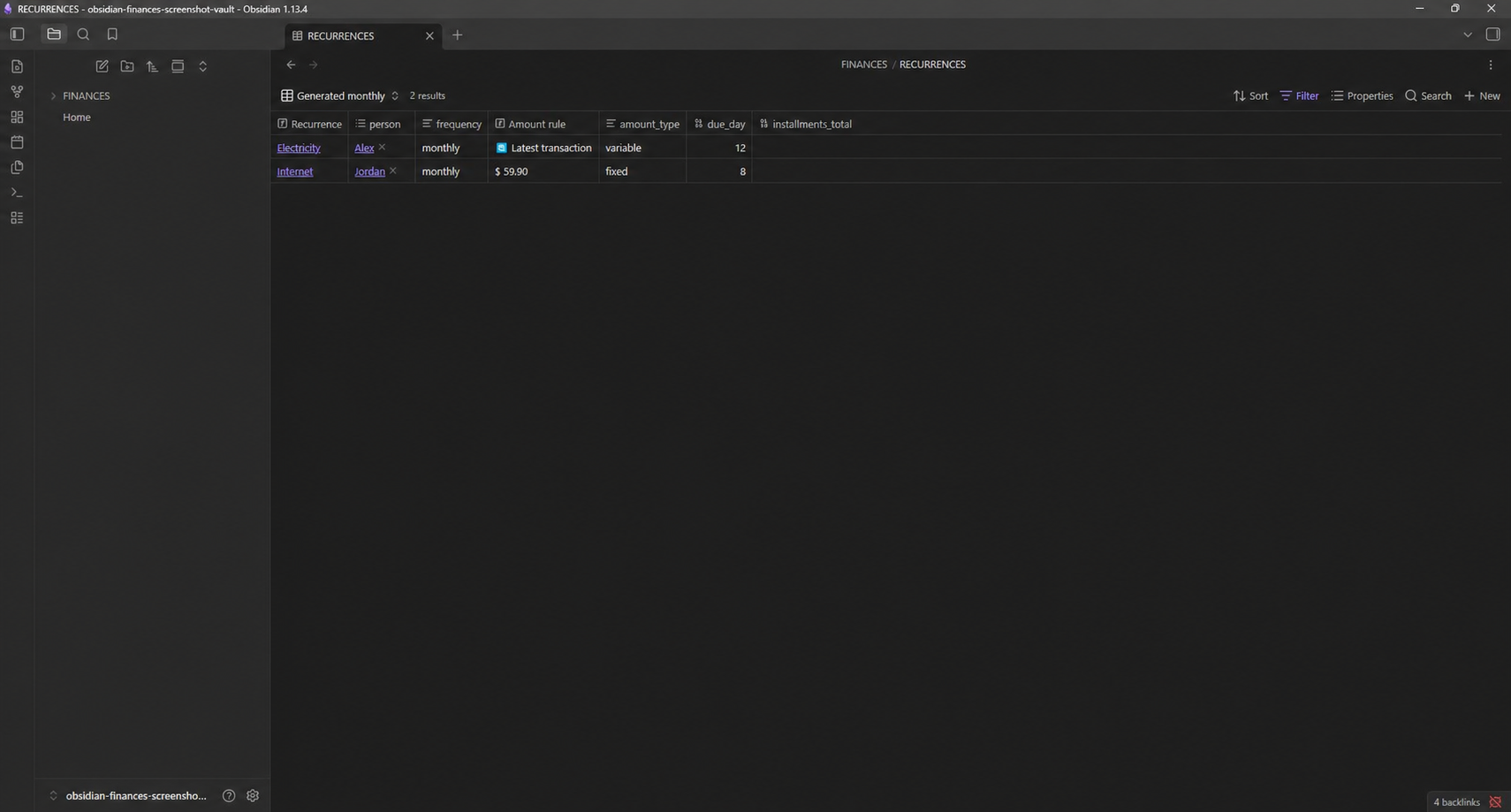The height and width of the screenshot is (812, 1511).
Task: Open the Electricity link
Action: pyautogui.click(x=299, y=148)
